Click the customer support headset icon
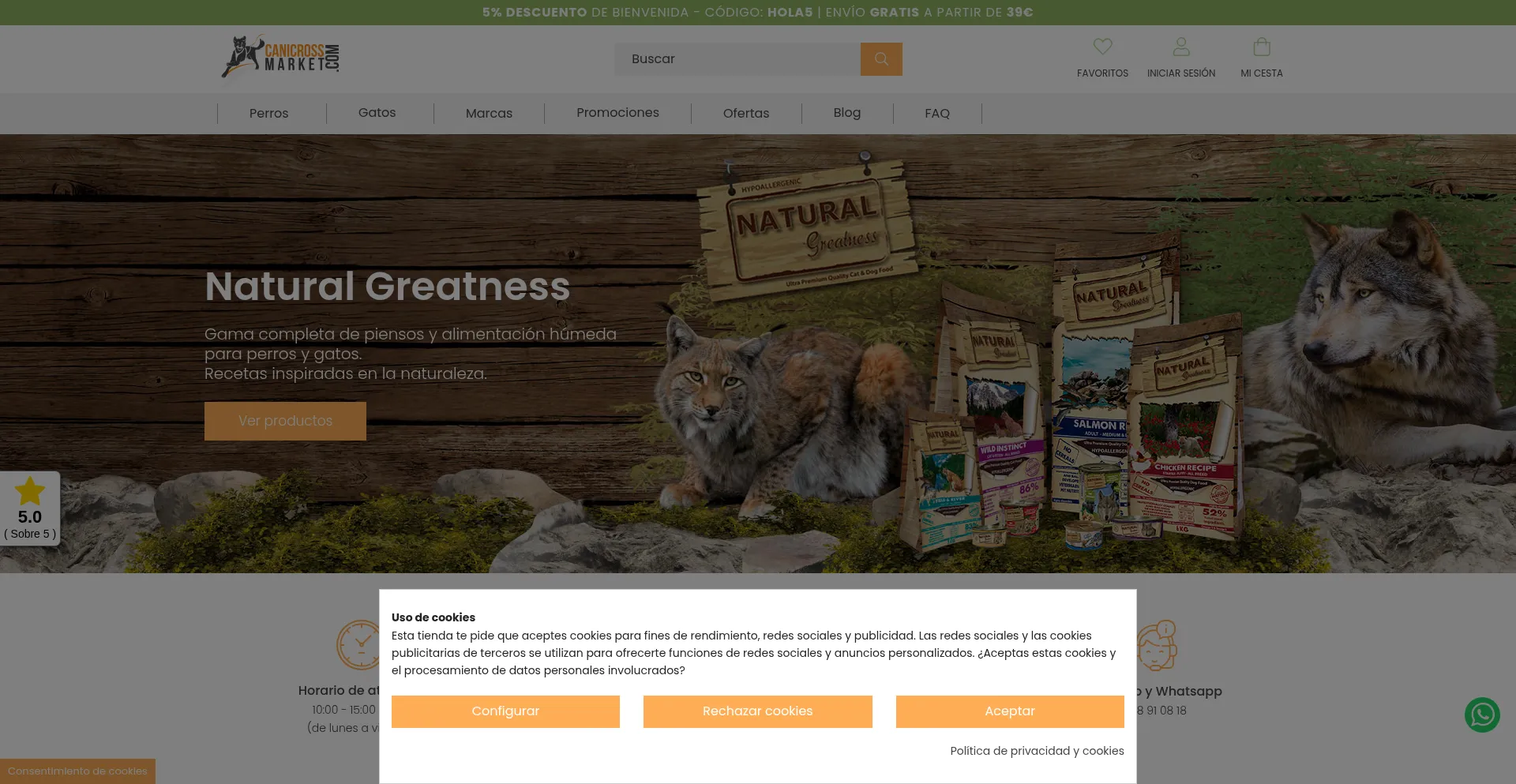 1158,645
